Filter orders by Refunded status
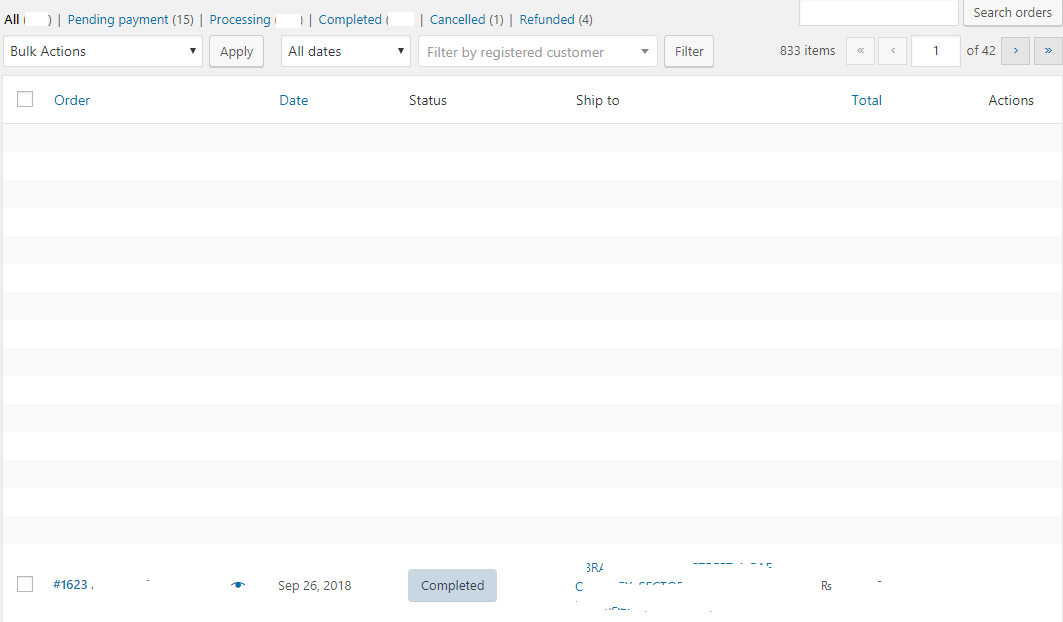 [x=547, y=20]
